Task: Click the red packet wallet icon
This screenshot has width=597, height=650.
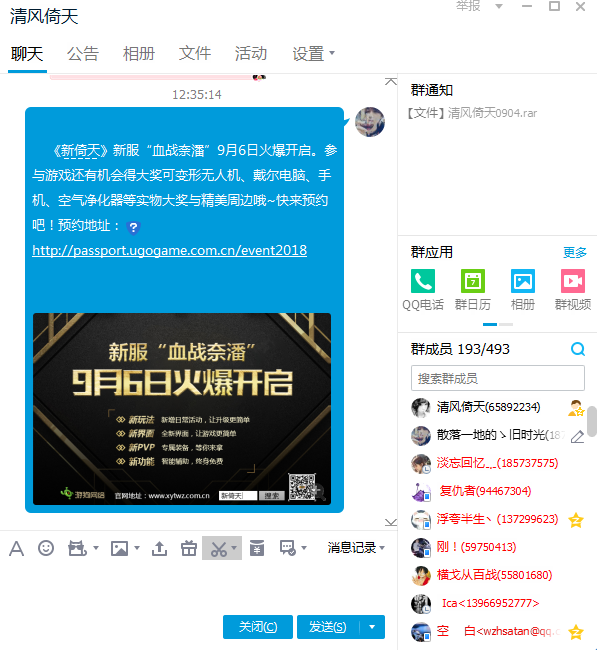Action: coord(257,548)
